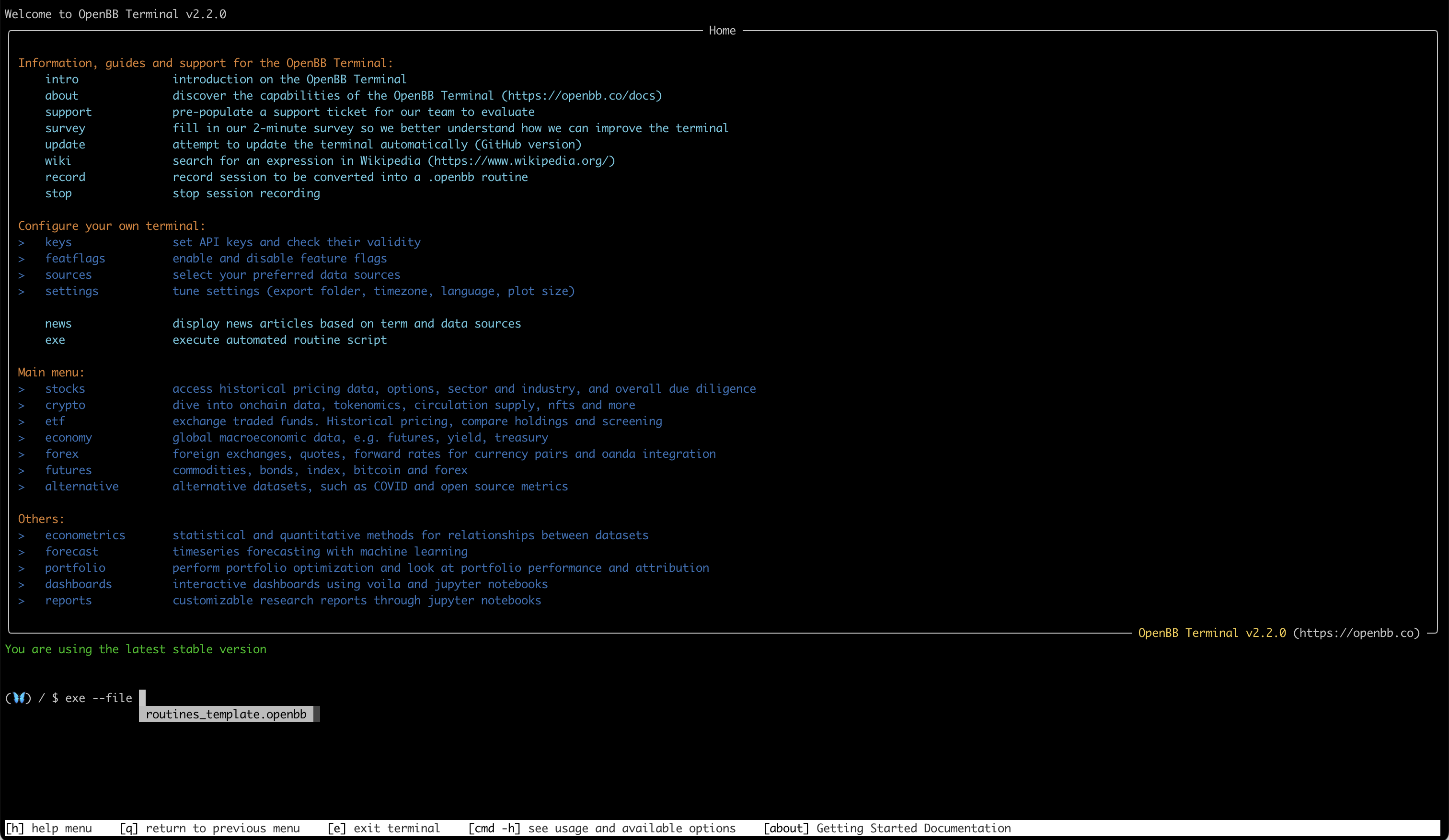Click 'You are using the latest stable version'

(136, 649)
